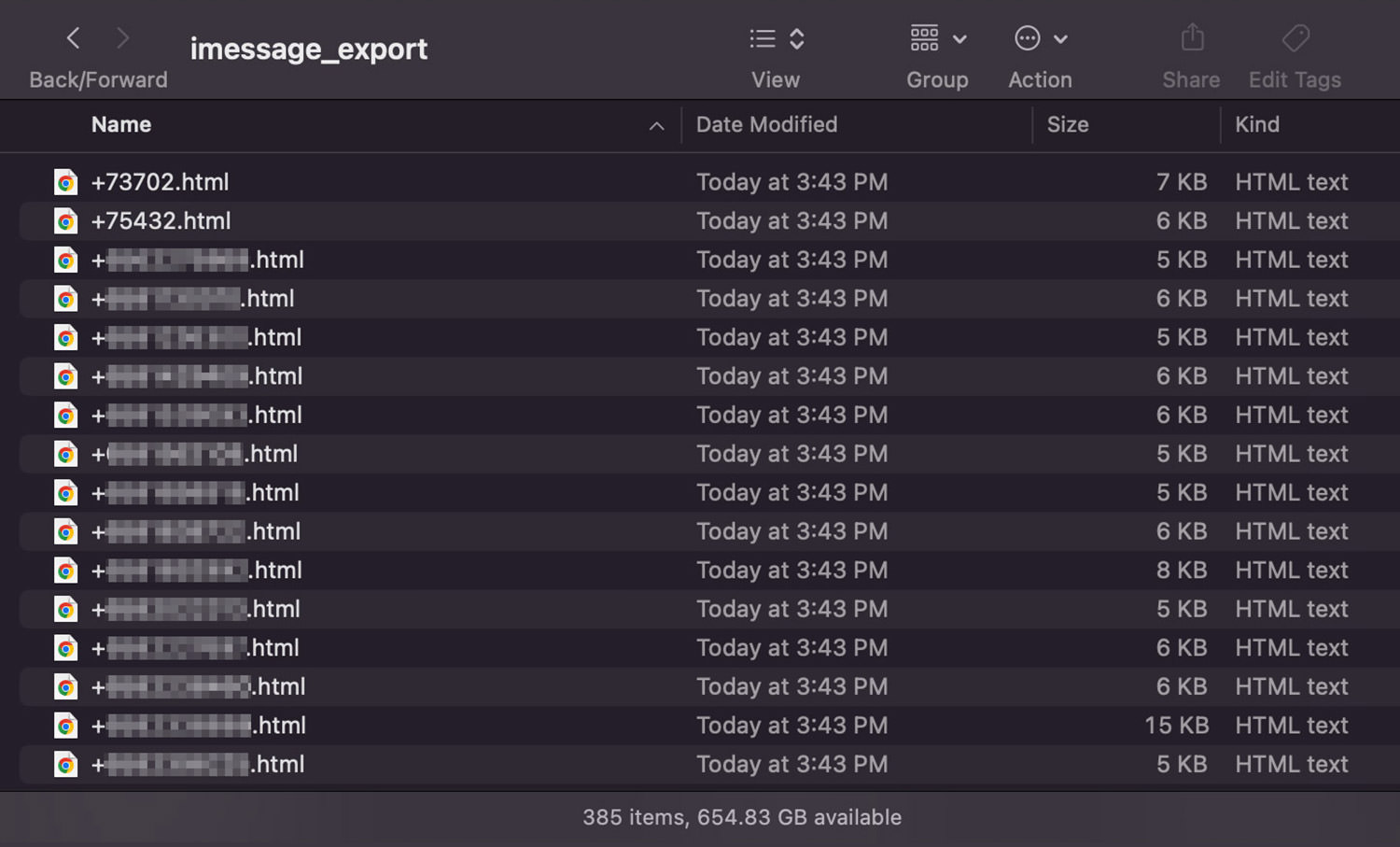The height and width of the screenshot is (847, 1400).
Task: Click the 15 KB size cell
Action: (x=1176, y=726)
